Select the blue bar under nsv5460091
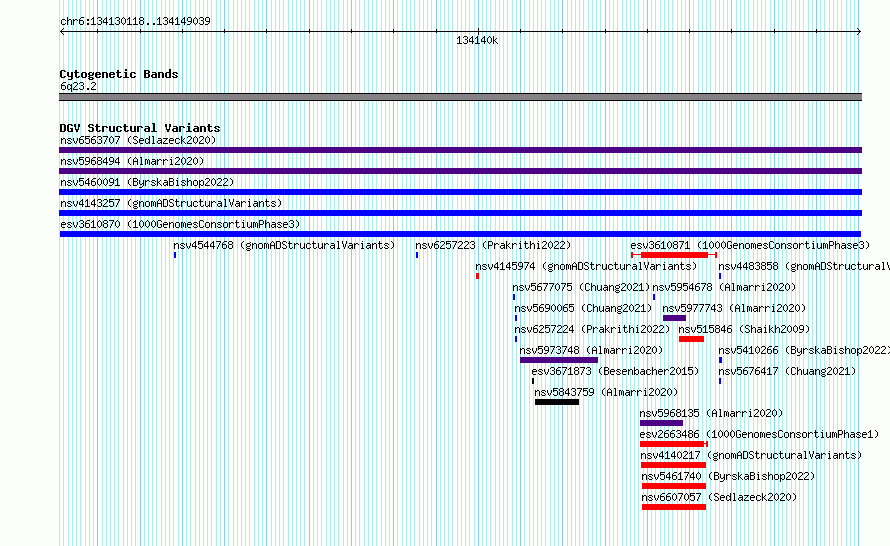 click(460, 192)
